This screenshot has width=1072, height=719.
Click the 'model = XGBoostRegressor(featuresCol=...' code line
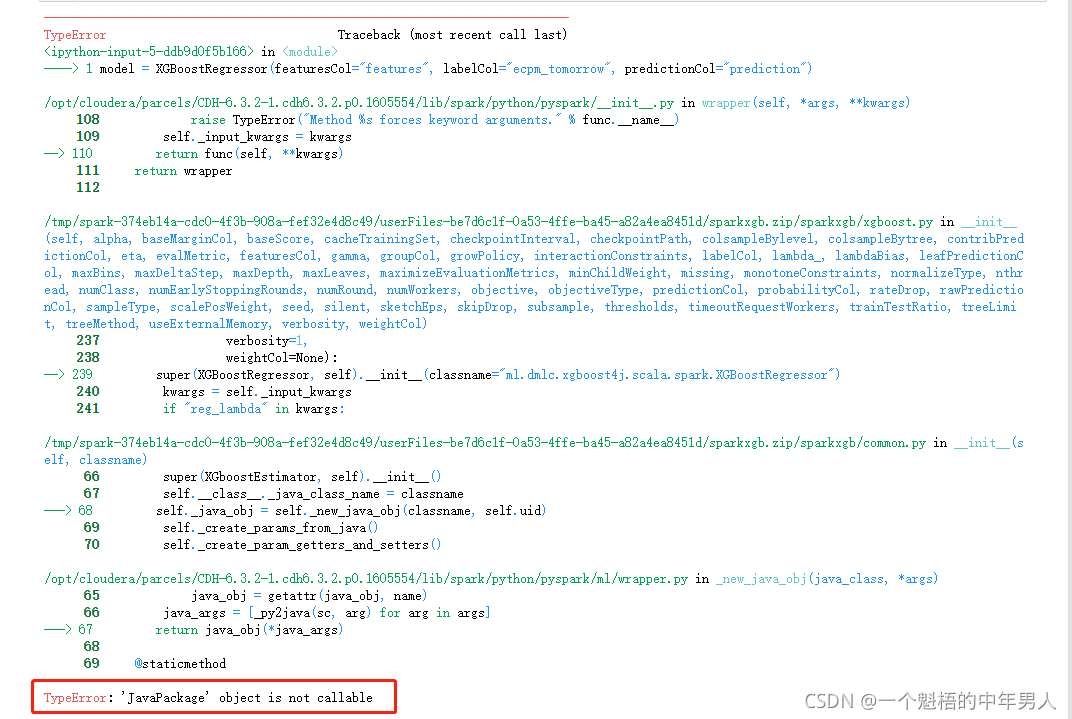tap(455, 69)
